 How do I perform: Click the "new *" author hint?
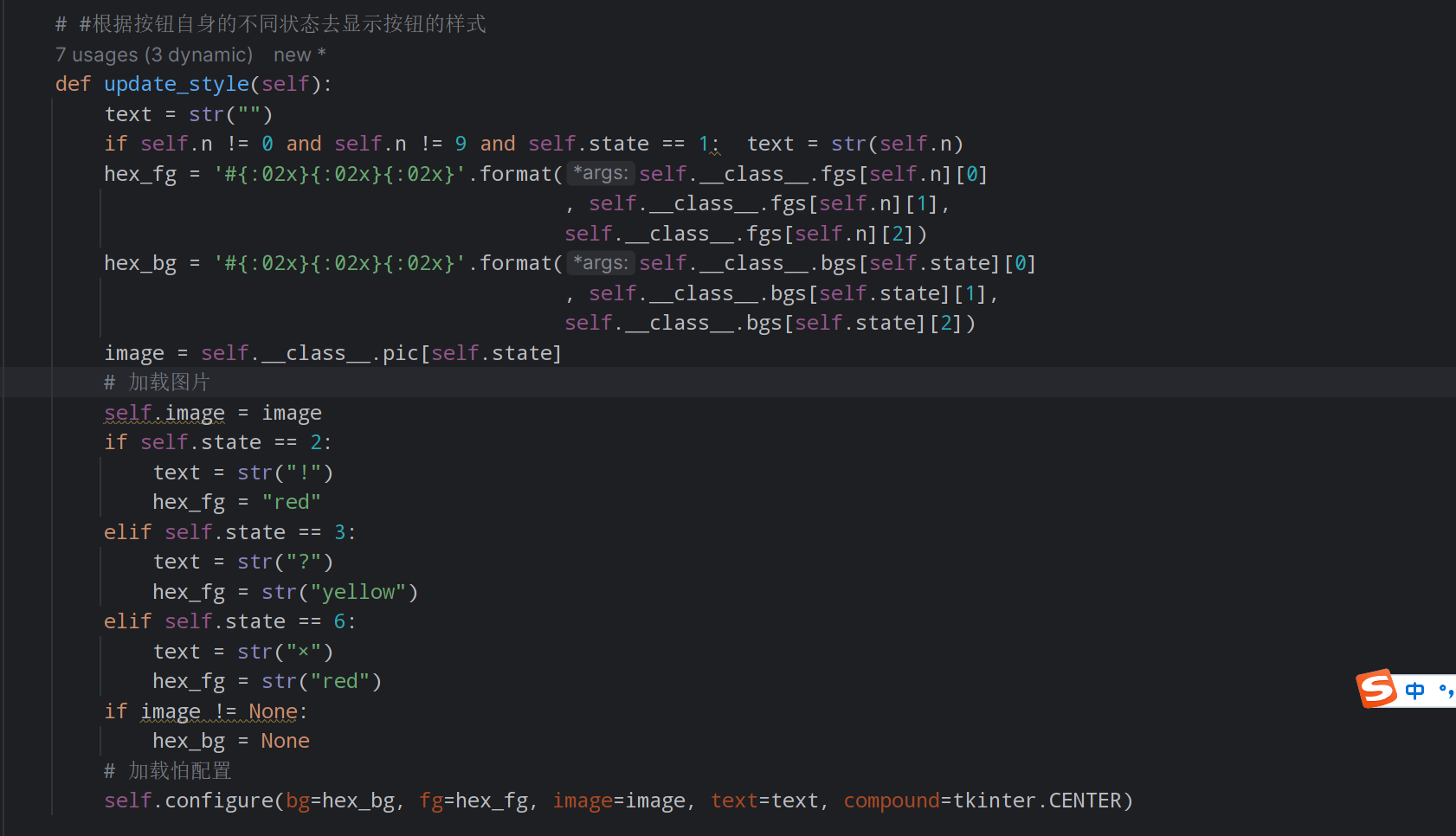coord(300,55)
